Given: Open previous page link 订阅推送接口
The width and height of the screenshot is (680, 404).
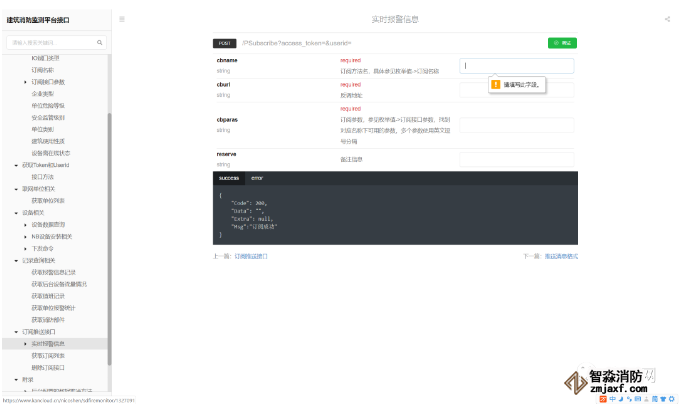Looking at the screenshot, I should (x=251, y=256).
